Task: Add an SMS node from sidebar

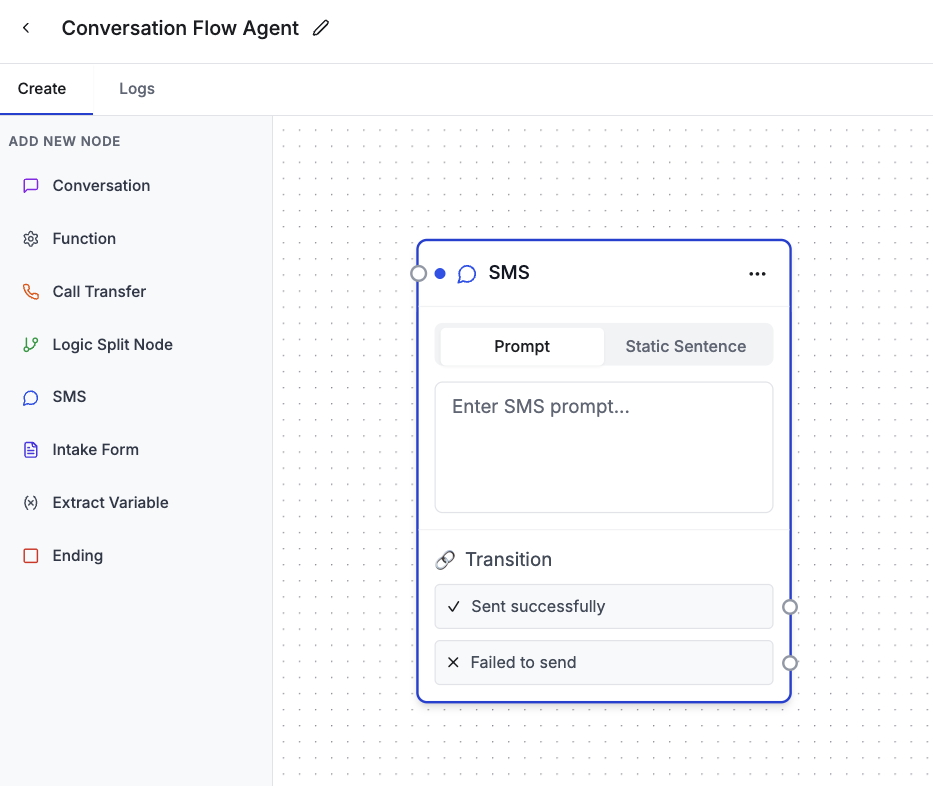Action: [69, 397]
